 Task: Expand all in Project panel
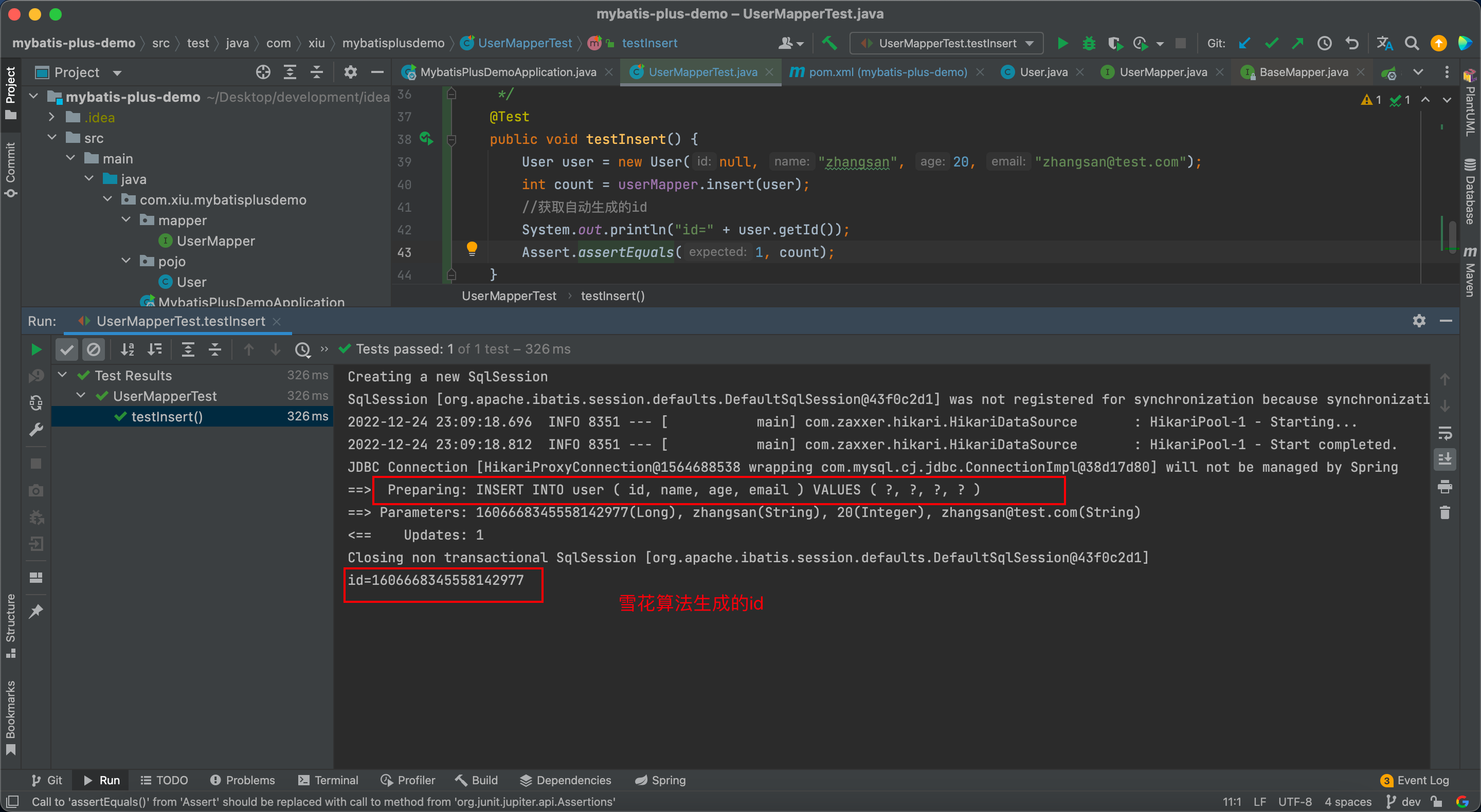click(x=290, y=72)
